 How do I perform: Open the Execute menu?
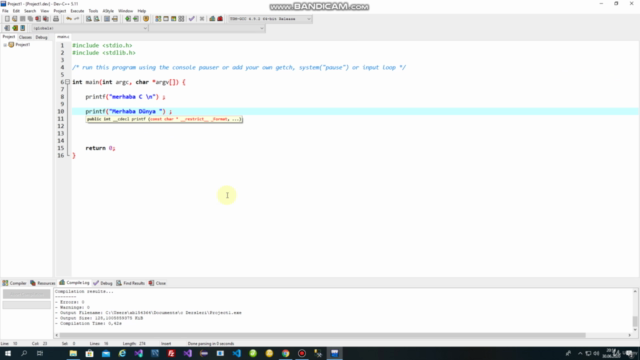click(x=77, y=11)
